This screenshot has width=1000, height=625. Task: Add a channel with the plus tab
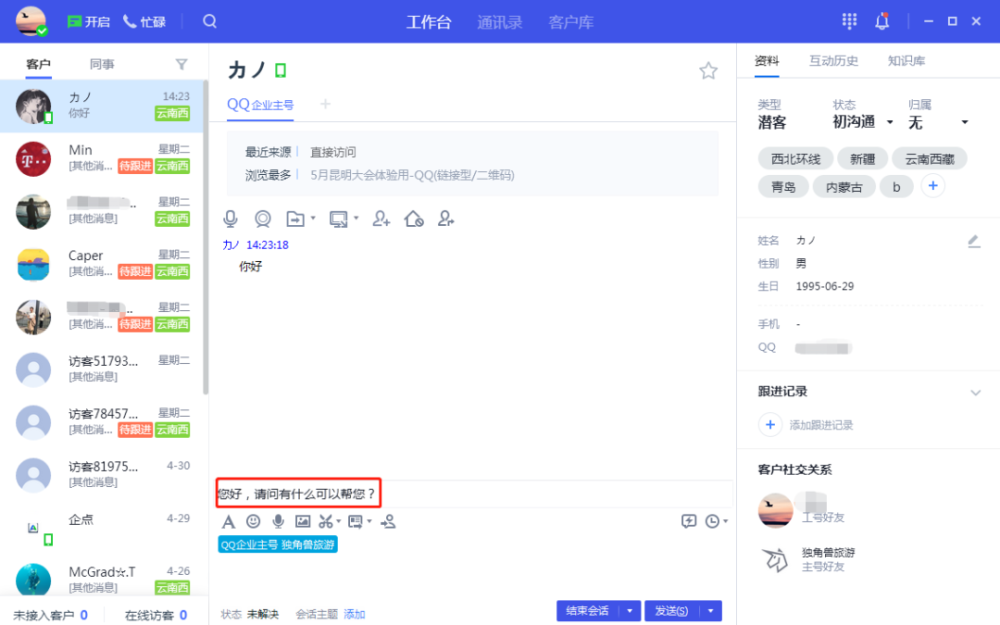coord(325,103)
